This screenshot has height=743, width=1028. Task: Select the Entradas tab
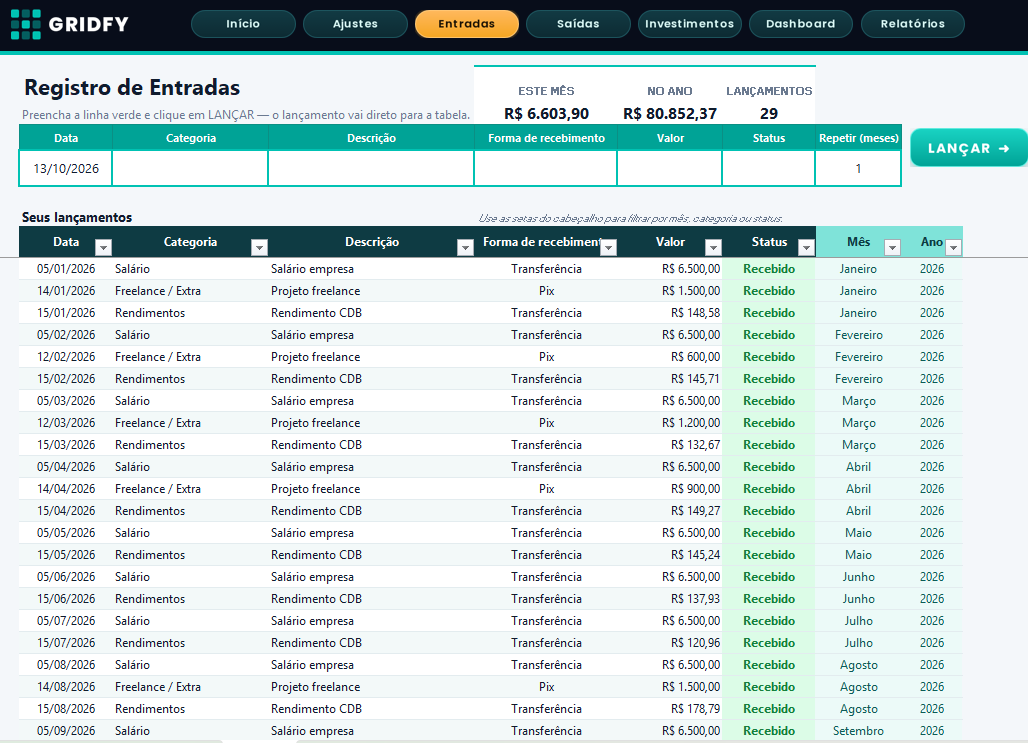point(467,24)
